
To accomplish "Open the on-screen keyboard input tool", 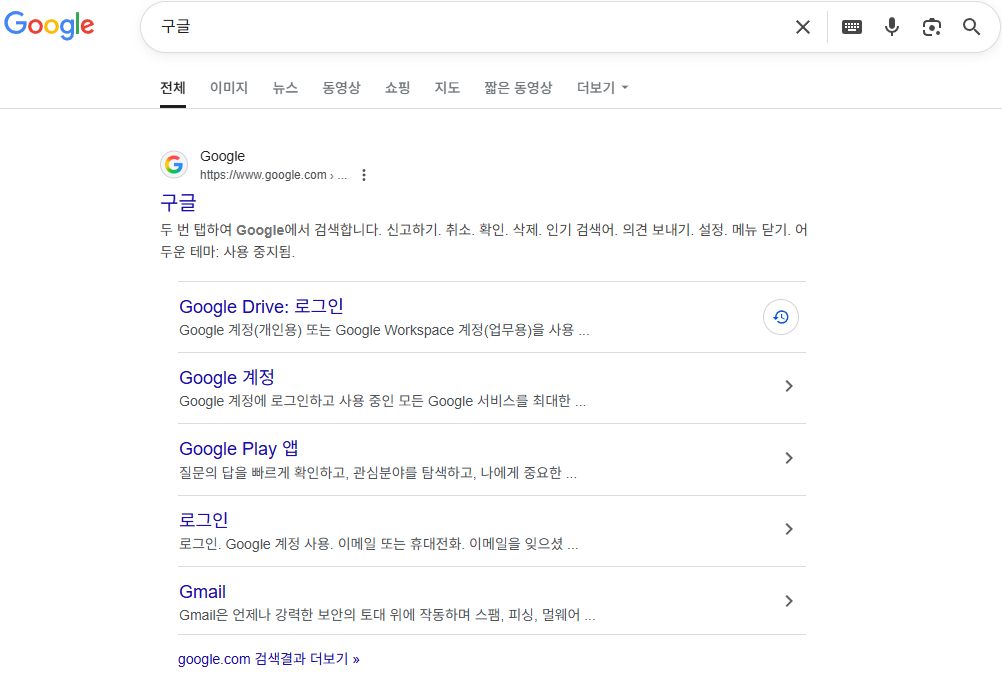I will coord(852,27).
